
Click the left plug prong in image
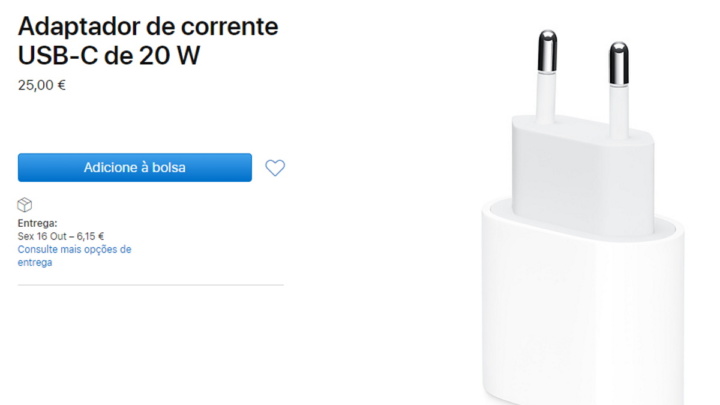coord(547,76)
